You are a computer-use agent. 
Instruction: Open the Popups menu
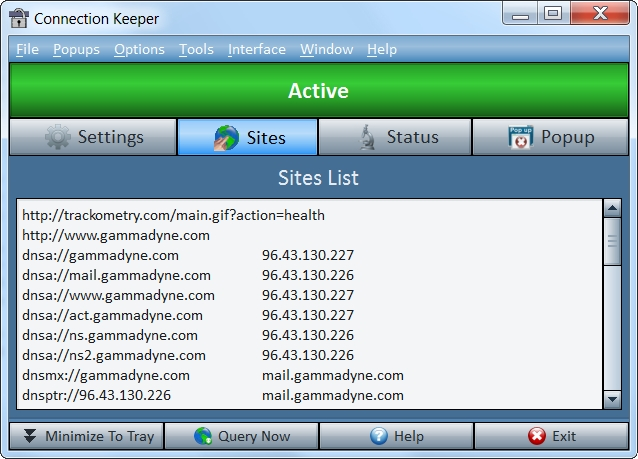tap(76, 49)
